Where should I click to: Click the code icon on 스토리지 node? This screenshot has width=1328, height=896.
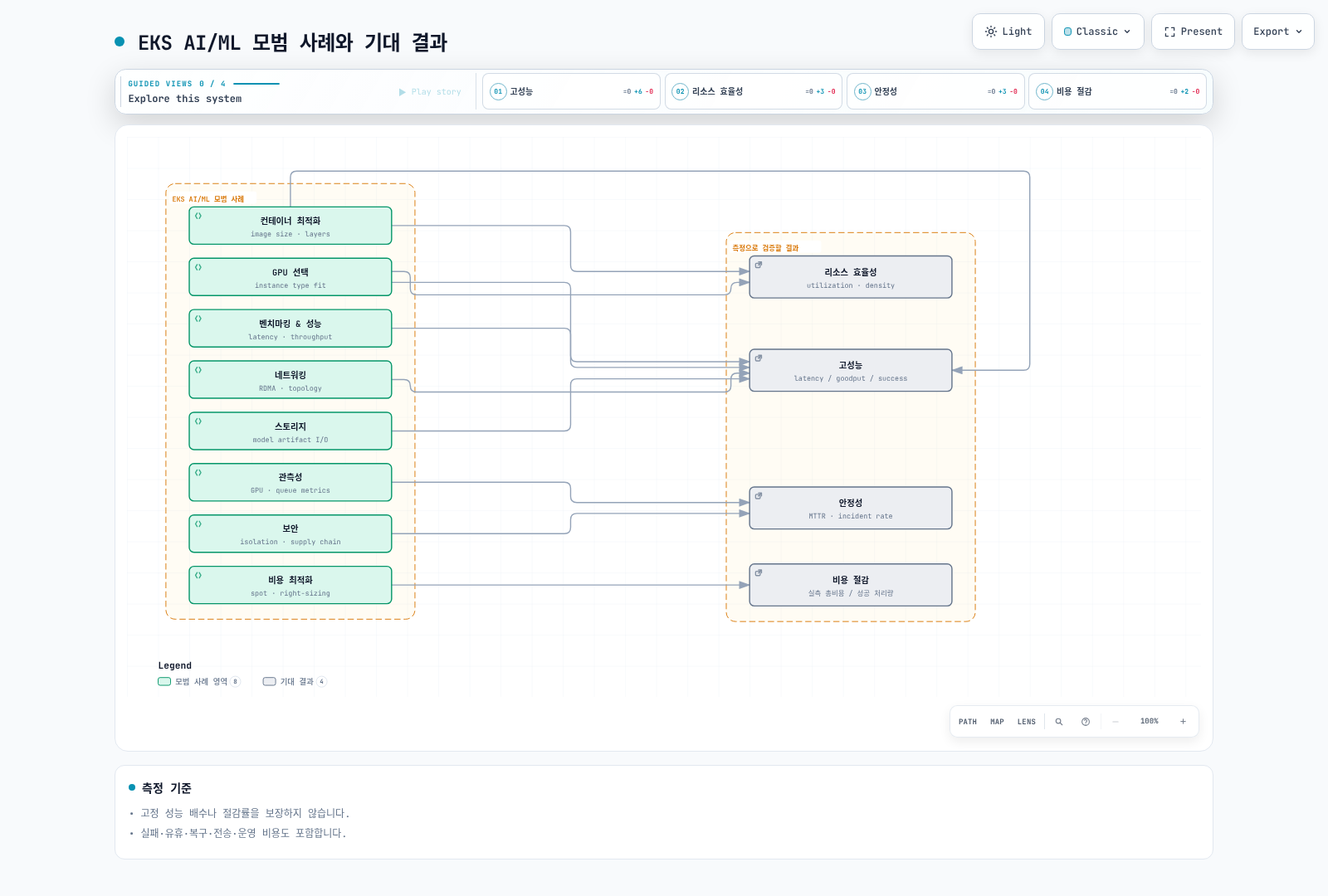click(x=198, y=421)
